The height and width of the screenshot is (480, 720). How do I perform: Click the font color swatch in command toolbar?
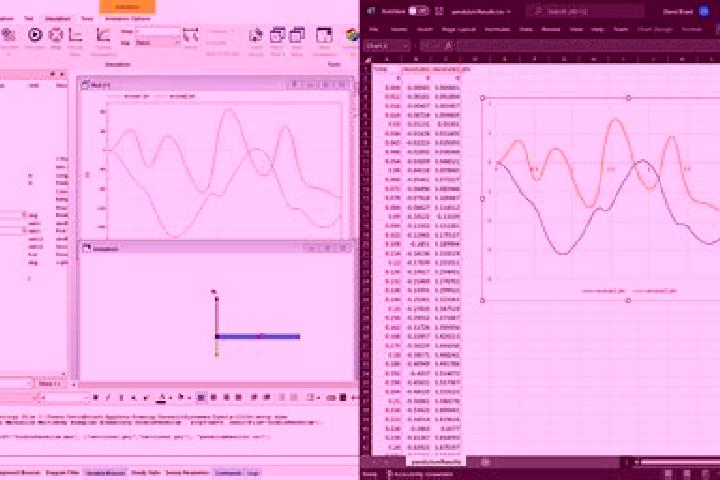[x=161, y=398]
